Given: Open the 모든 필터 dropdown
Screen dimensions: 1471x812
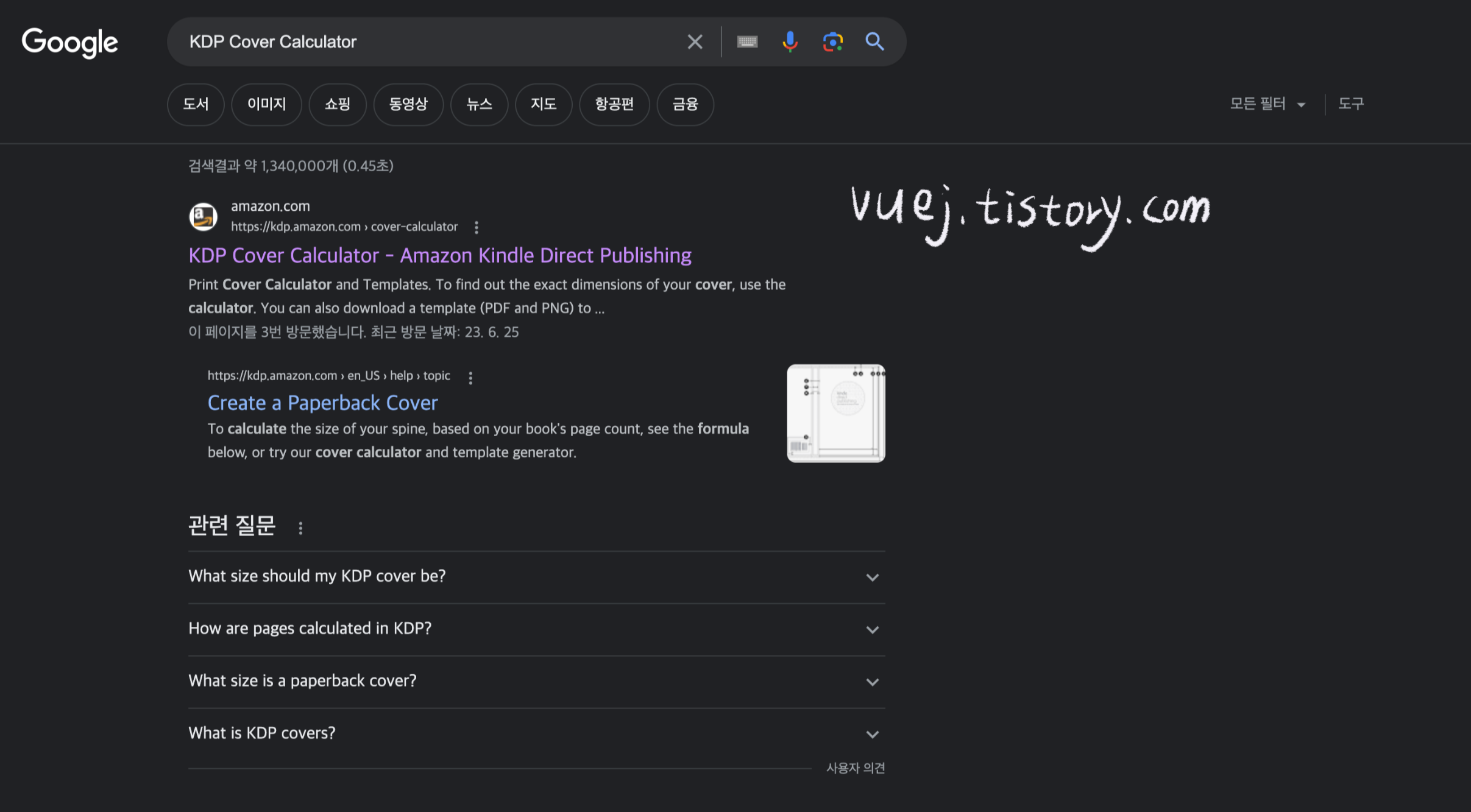Looking at the screenshot, I should coord(1267,104).
